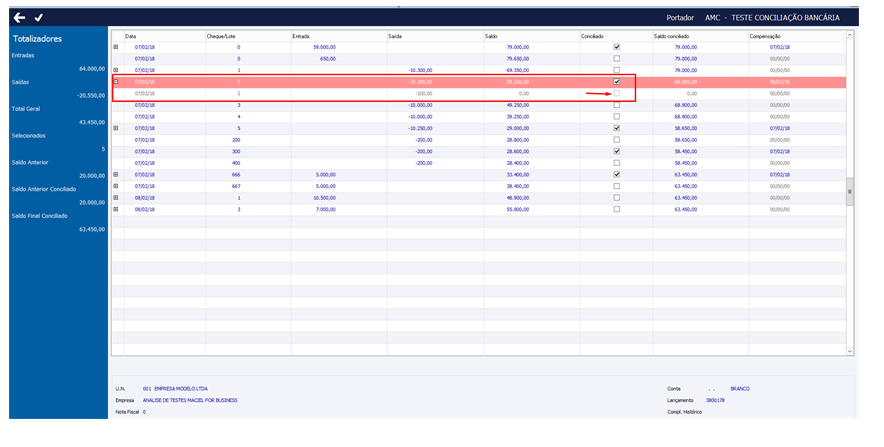Click the Totalizadores panel heading
The image size is (884, 447).
pyautogui.click(x=37, y=39)
